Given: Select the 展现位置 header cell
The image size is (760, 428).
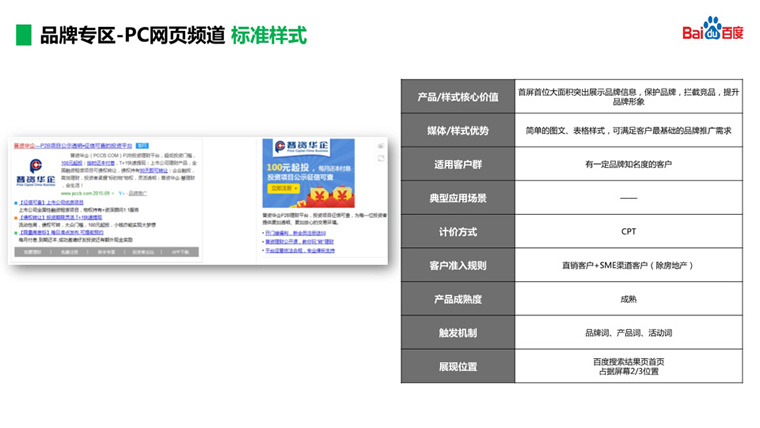Looking at the screenshot, I should (x=458, y=366).
